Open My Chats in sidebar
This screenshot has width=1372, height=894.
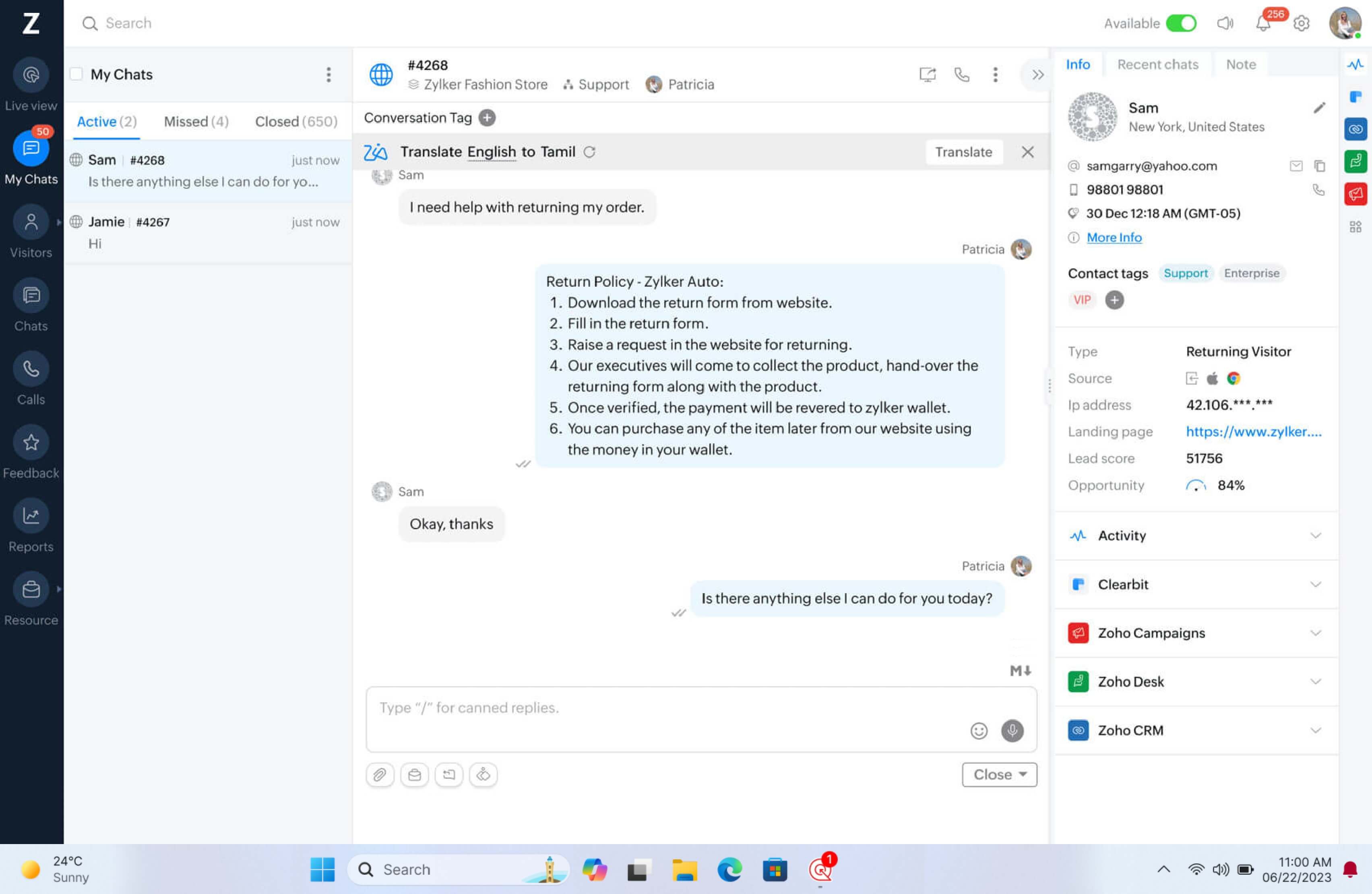click(x=31, y=158)
